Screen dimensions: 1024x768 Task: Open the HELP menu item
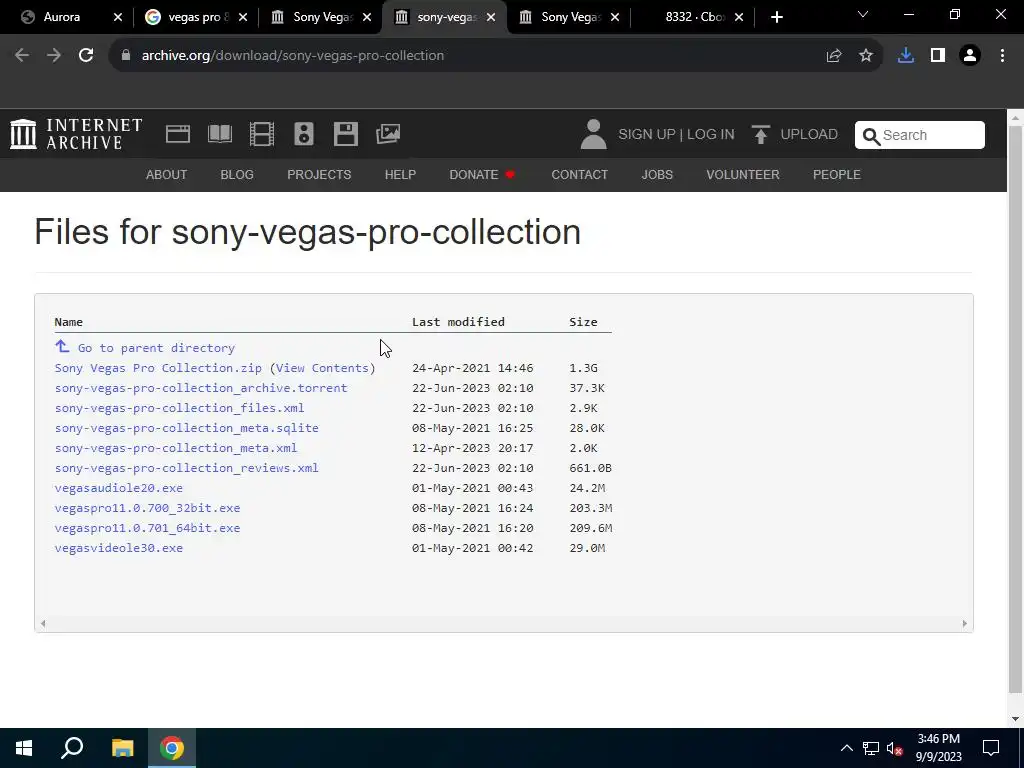tap(400, 175)
